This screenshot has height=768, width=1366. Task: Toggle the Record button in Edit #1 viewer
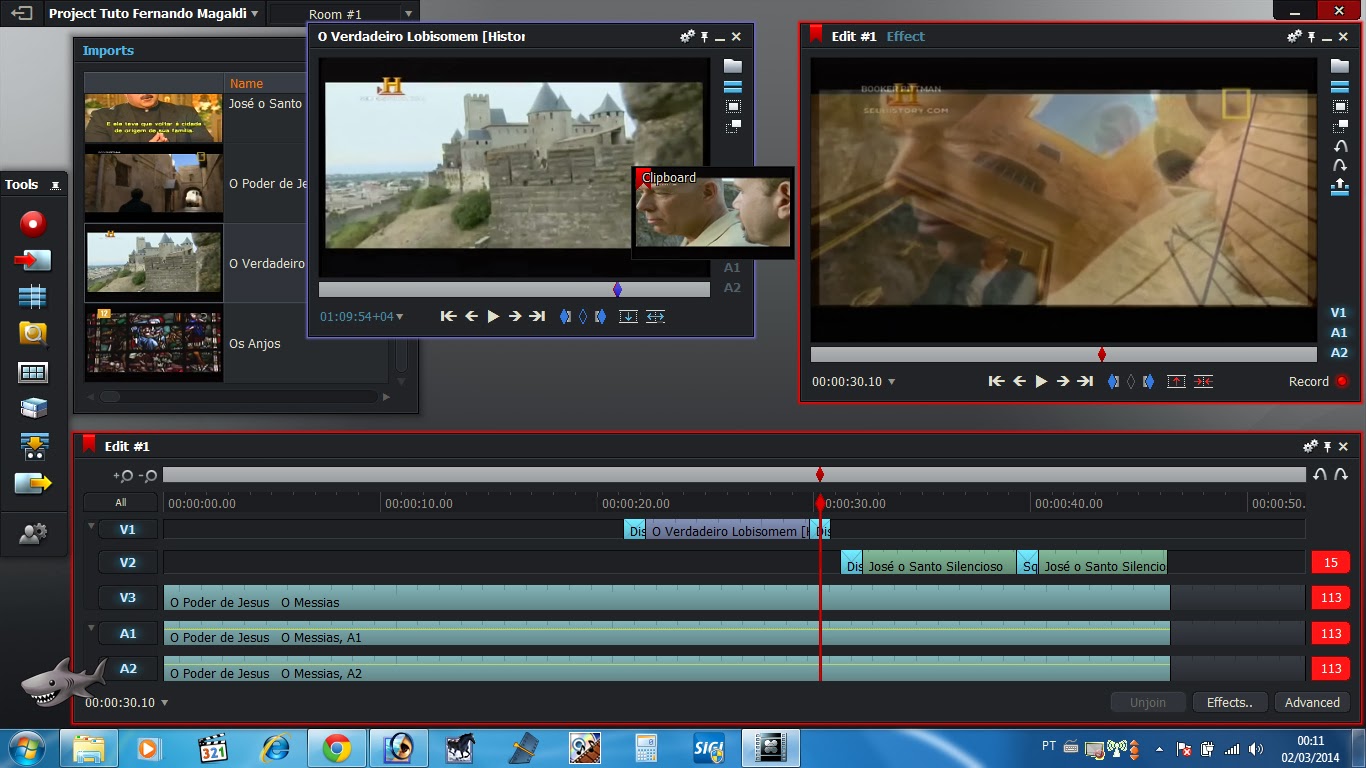coord(1342,381)
